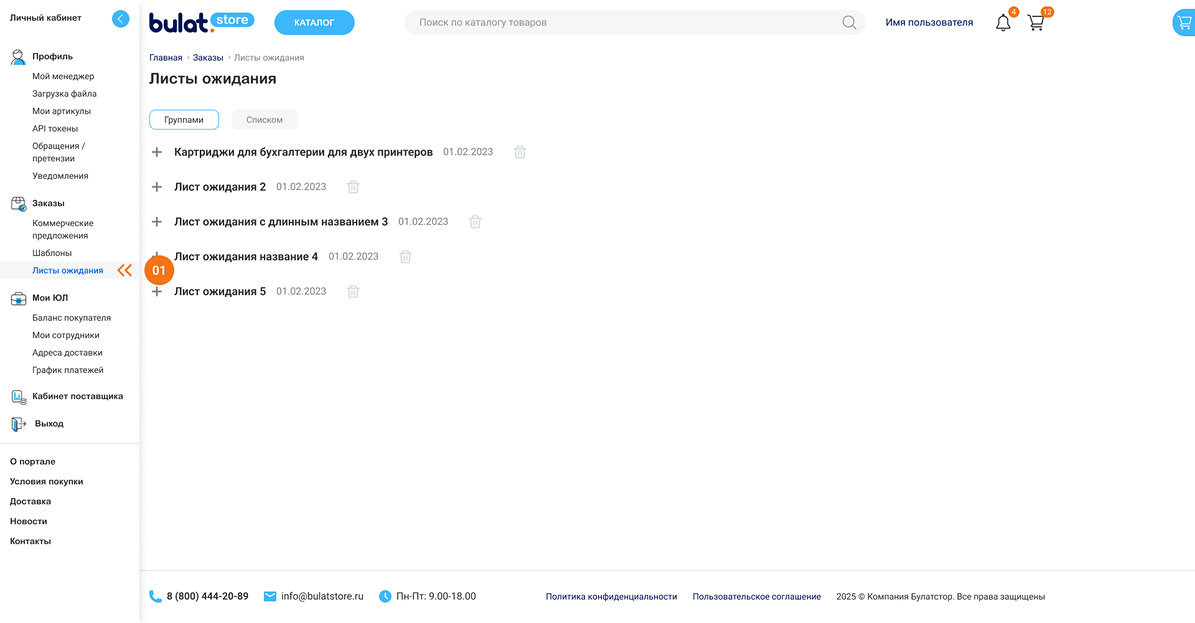Expand 'Лист ожидания 2' with plus icon
Viewport: 1195px width, 623px height.
tap(157, 187)
